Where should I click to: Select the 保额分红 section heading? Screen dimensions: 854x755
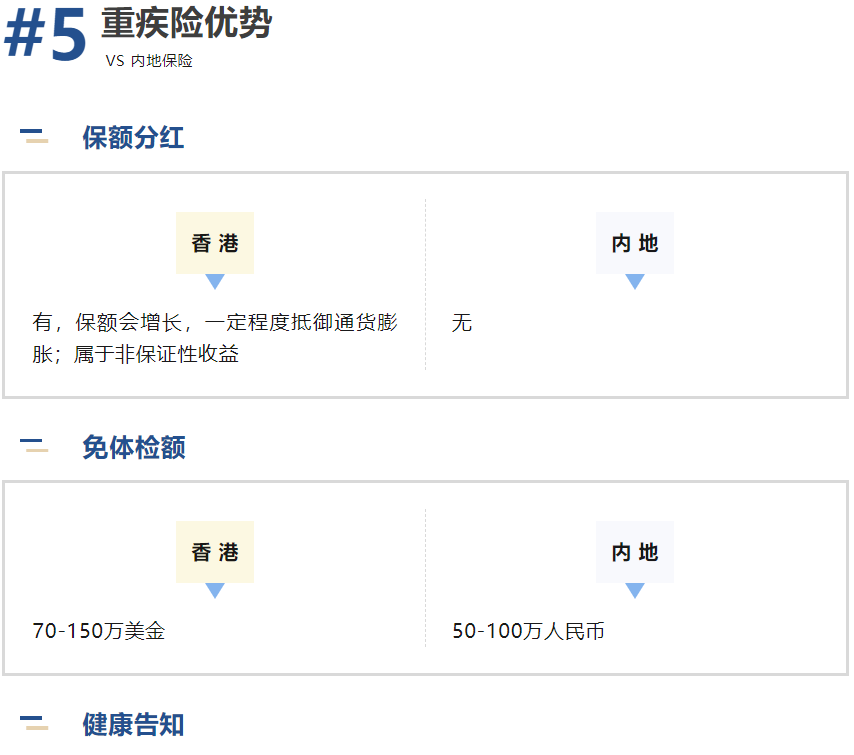(133, 137)
